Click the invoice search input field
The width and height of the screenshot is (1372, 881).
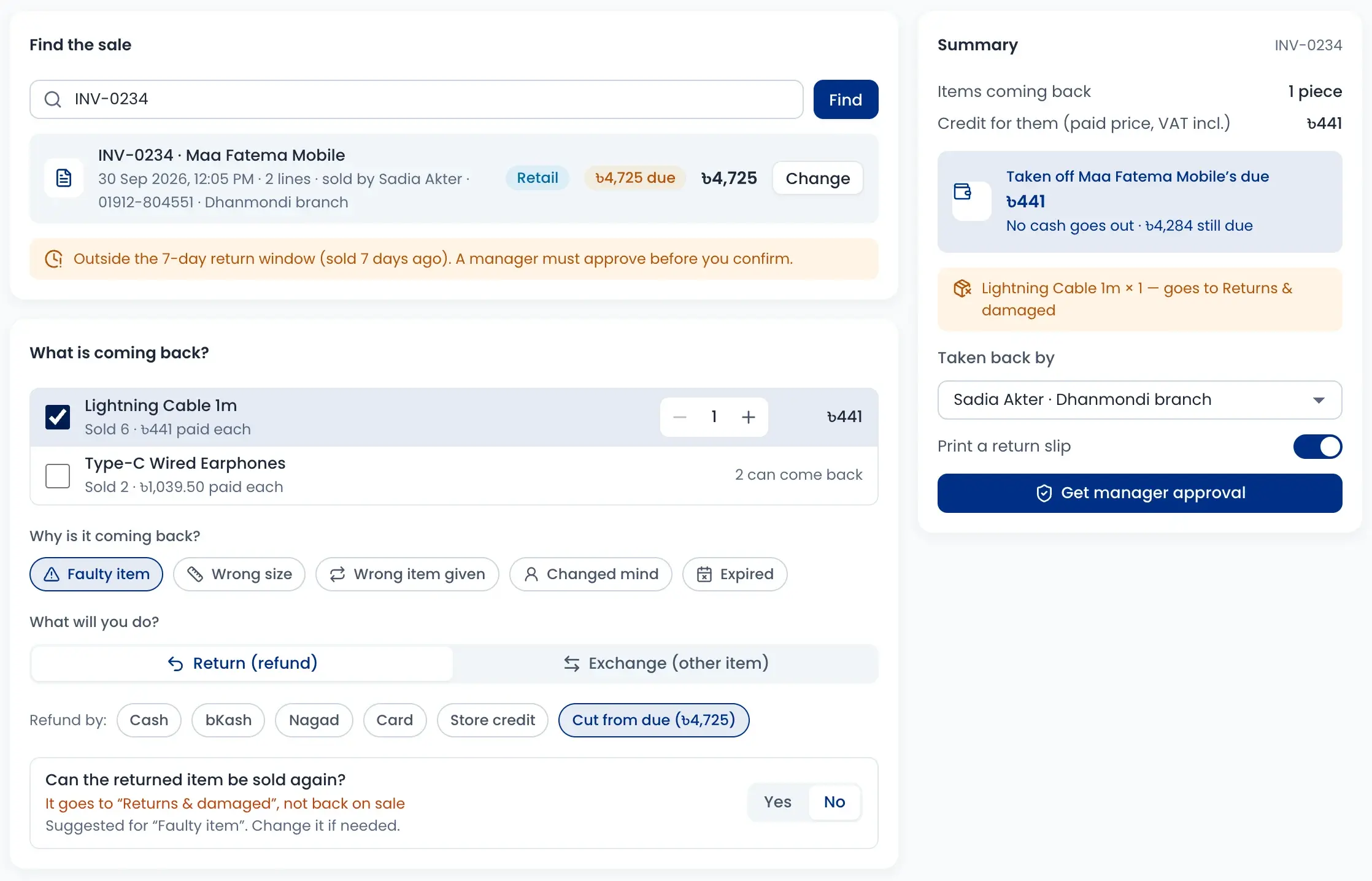(416, 99)
